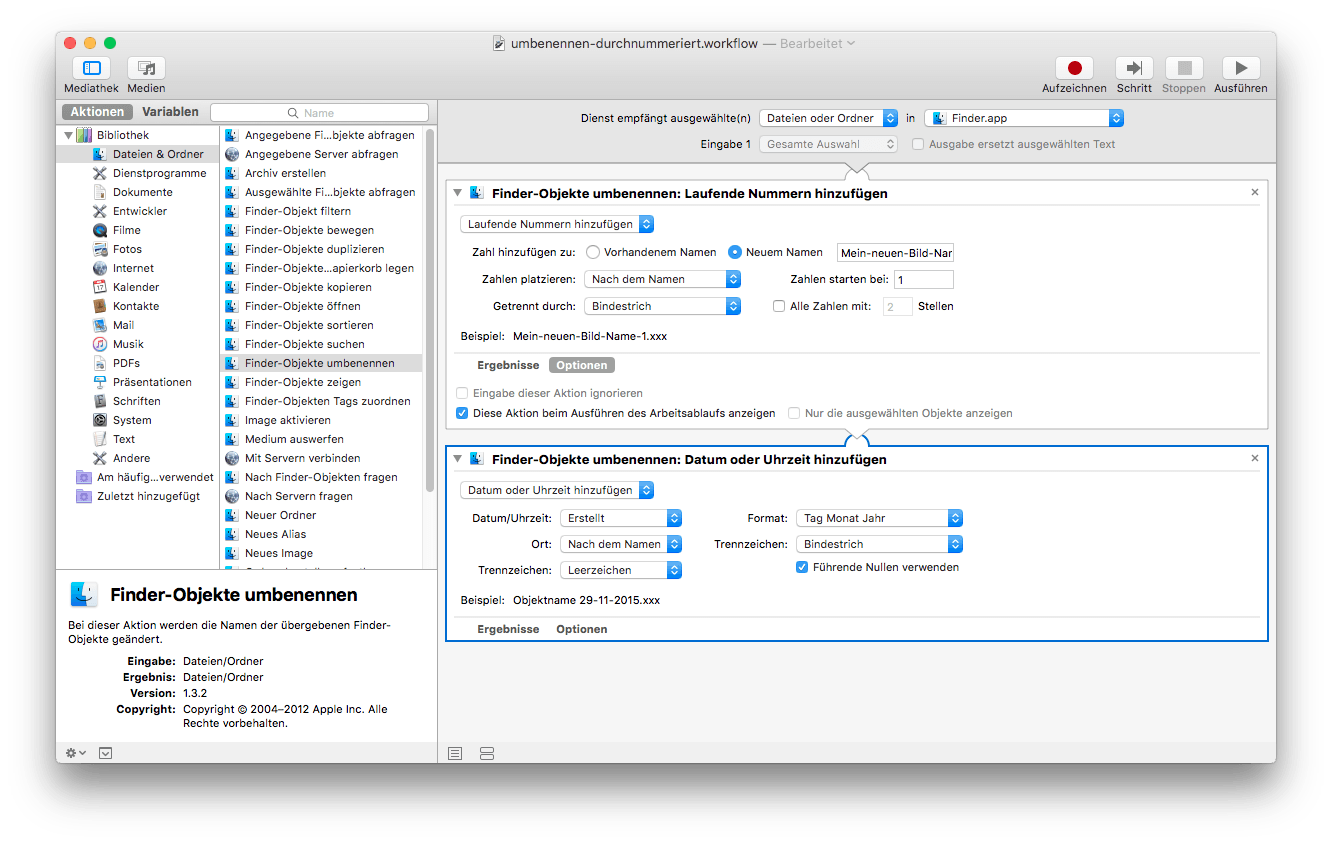
Task: Collapse the Bibliothek tree
Action: click(69, 135)
